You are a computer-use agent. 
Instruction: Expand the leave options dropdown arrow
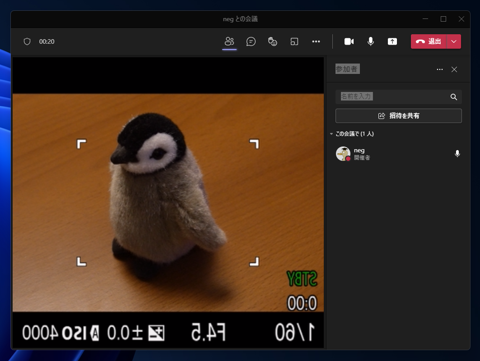pyautogui.click(x=454, y=42)
